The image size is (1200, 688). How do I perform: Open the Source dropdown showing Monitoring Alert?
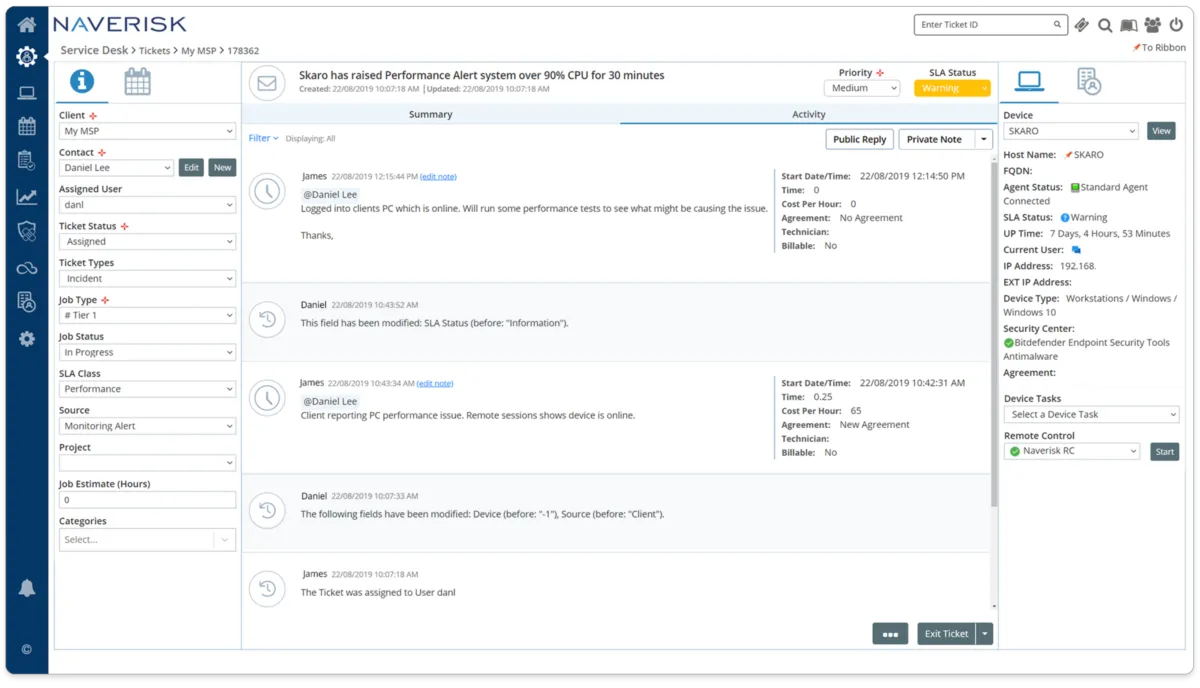click(x=147, y=426)
